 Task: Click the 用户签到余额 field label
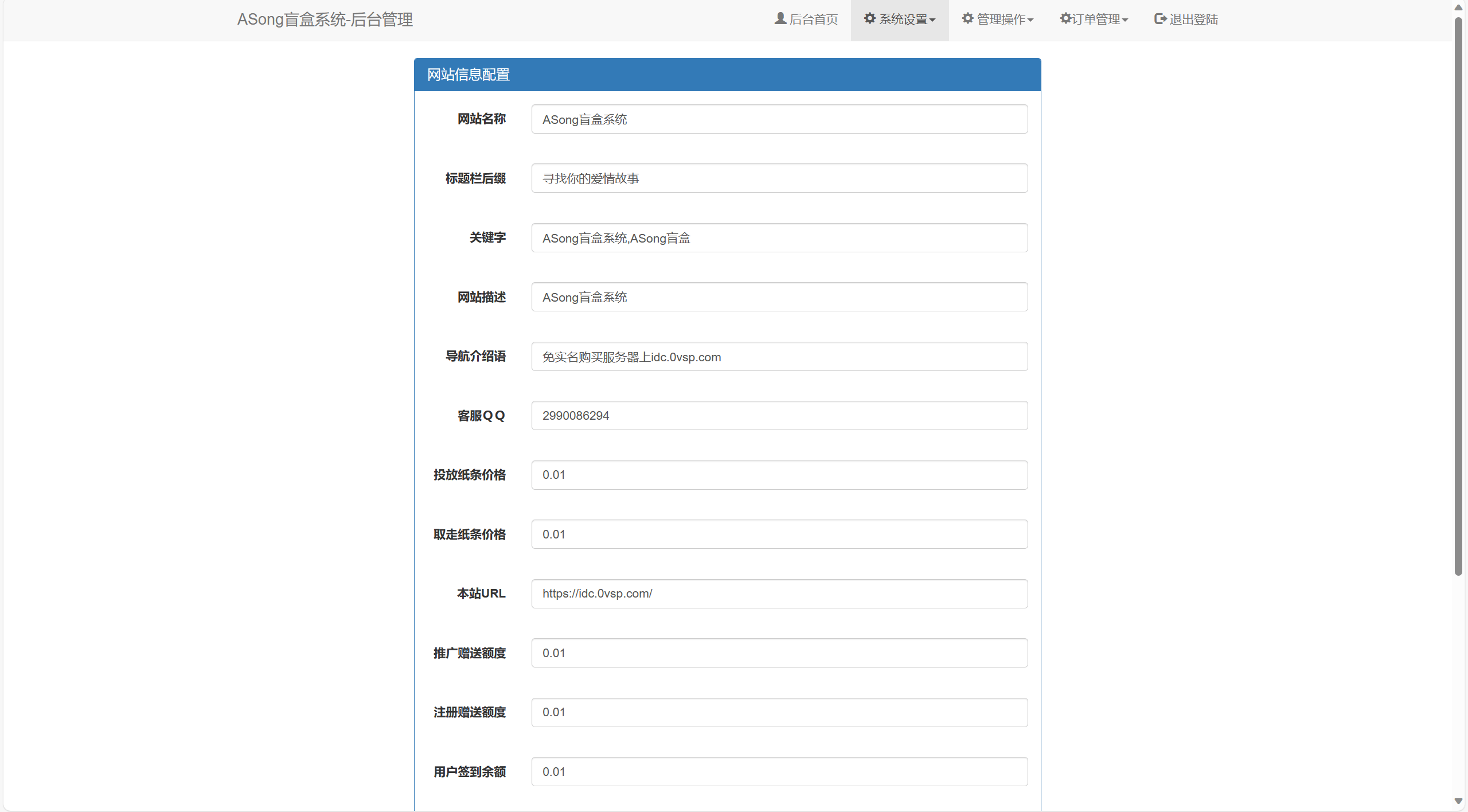click(470, 772)
